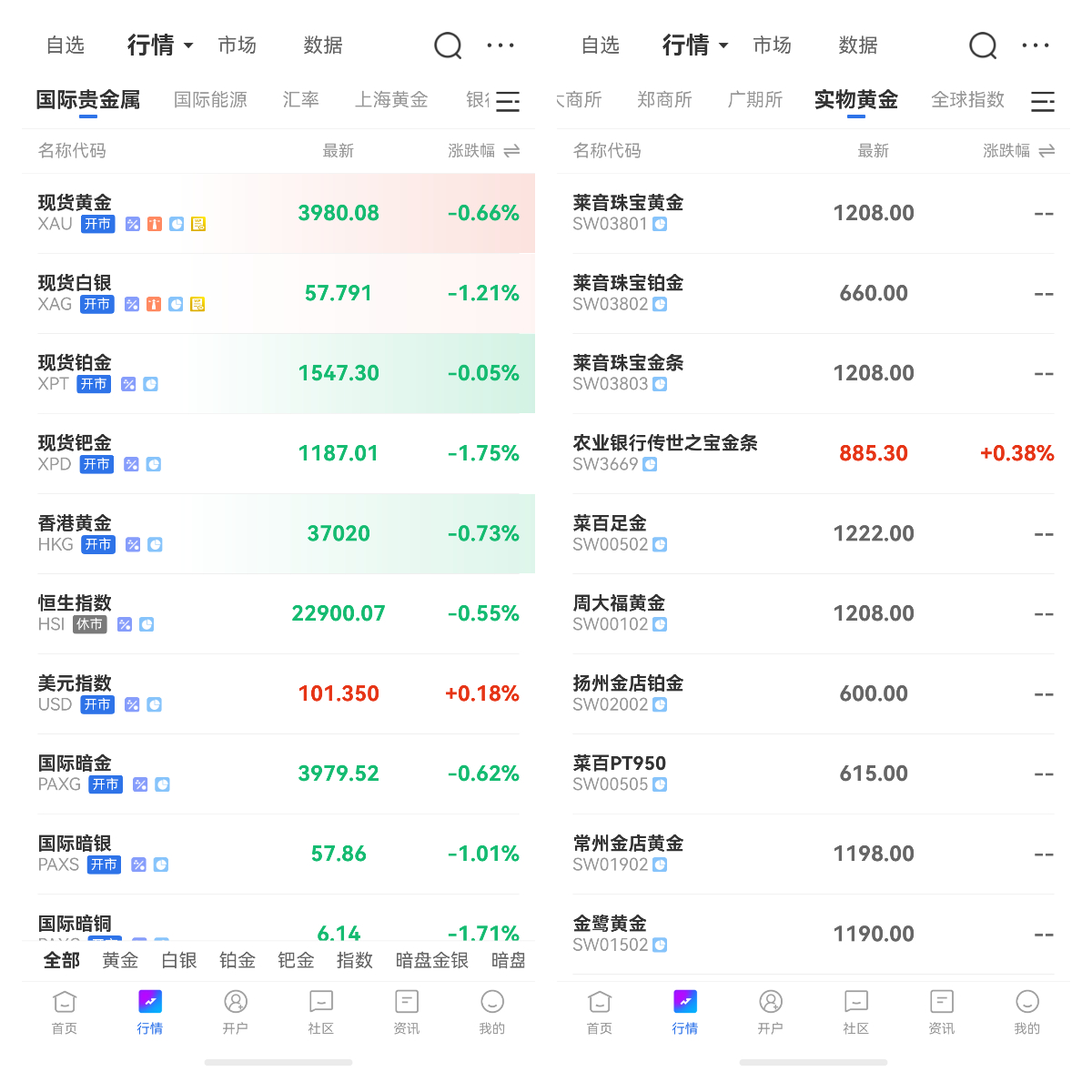Open 自选 on the 国际贵金属 screen
Viewport: 1092px width, 1092px height.
(66, 45)
